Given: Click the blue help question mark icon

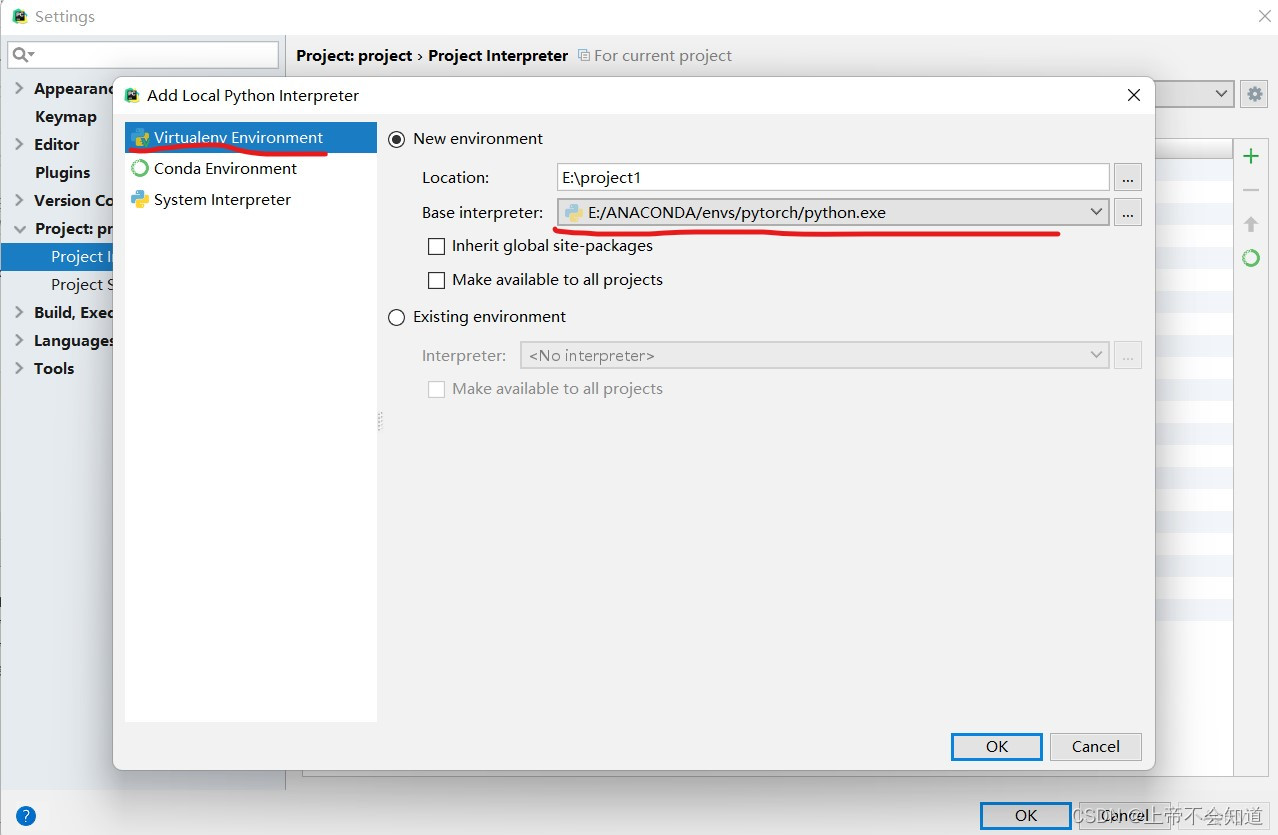Looking at the screenshot, I should coord(26,815).
